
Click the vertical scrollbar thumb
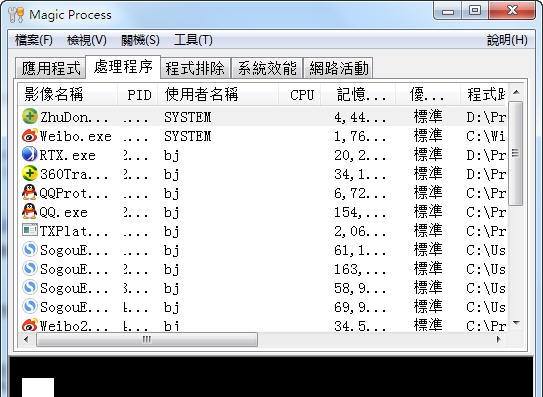click(516, 153)
